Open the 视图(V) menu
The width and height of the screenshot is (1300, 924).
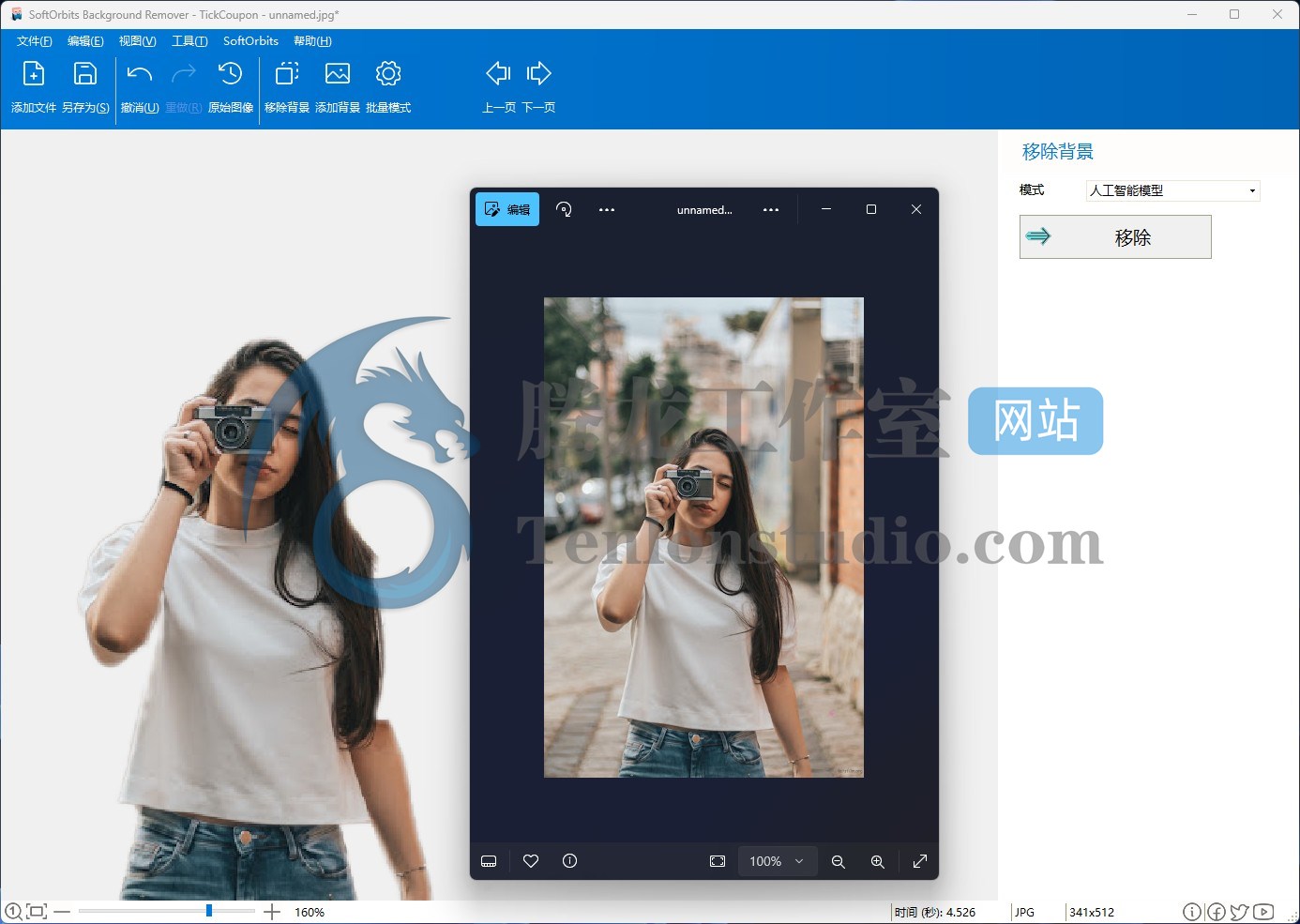tap(137, 41)
